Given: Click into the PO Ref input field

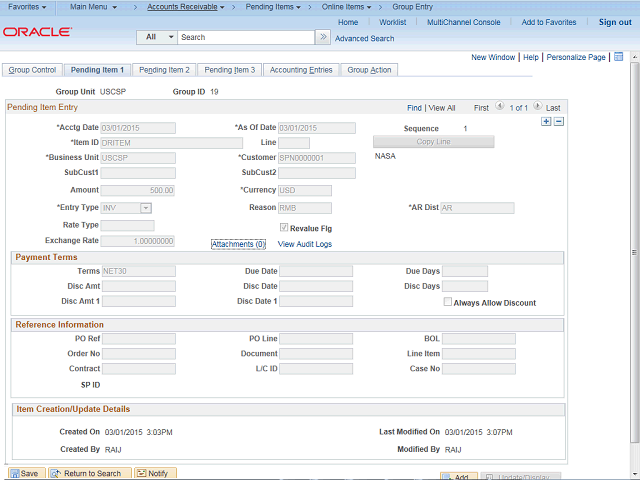Looking at the screenshot, I should [x=139, y=339].
